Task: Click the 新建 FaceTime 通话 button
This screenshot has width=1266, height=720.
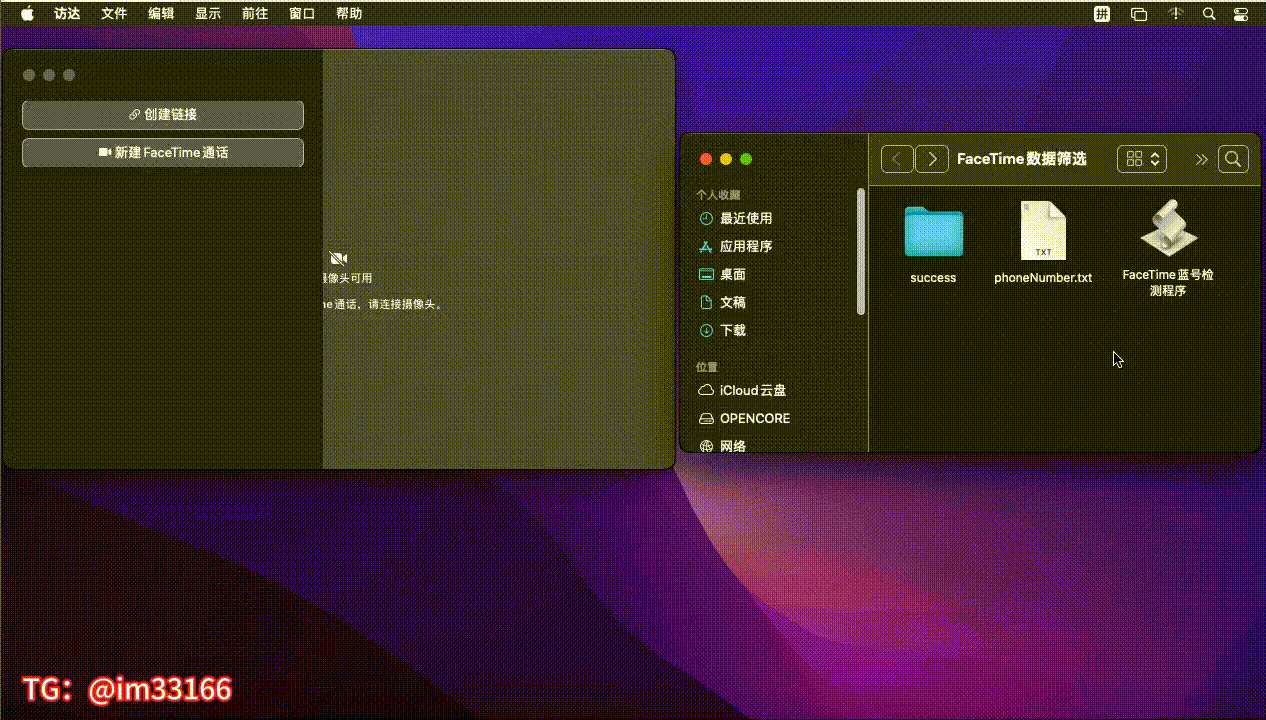Action: click(163, 153)
